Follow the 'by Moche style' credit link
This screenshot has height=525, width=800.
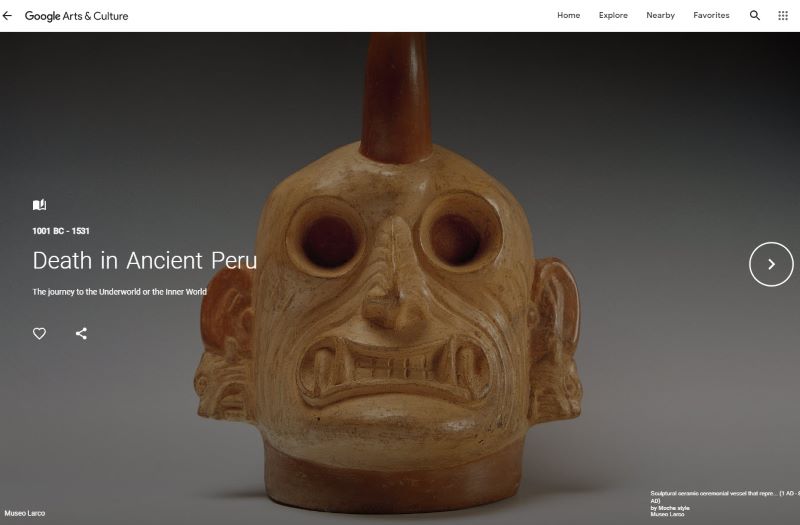(670, 508)
